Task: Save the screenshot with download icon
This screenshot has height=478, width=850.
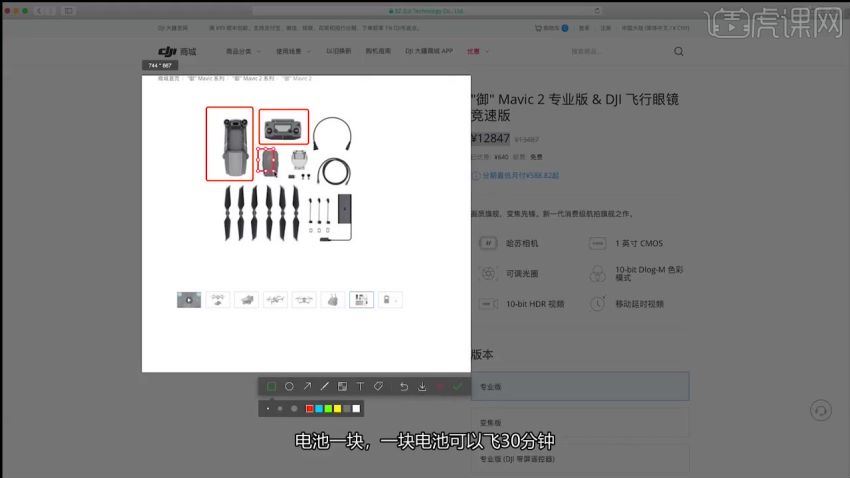Action: click(x=422, y=386)
